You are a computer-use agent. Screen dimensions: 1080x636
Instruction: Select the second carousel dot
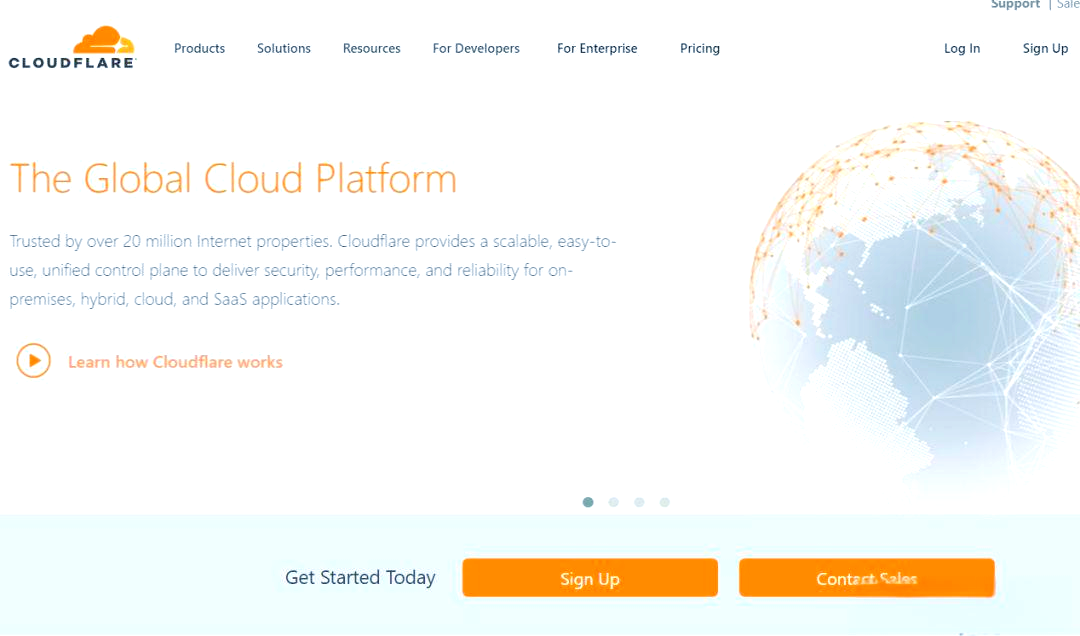tap(614, 502)
